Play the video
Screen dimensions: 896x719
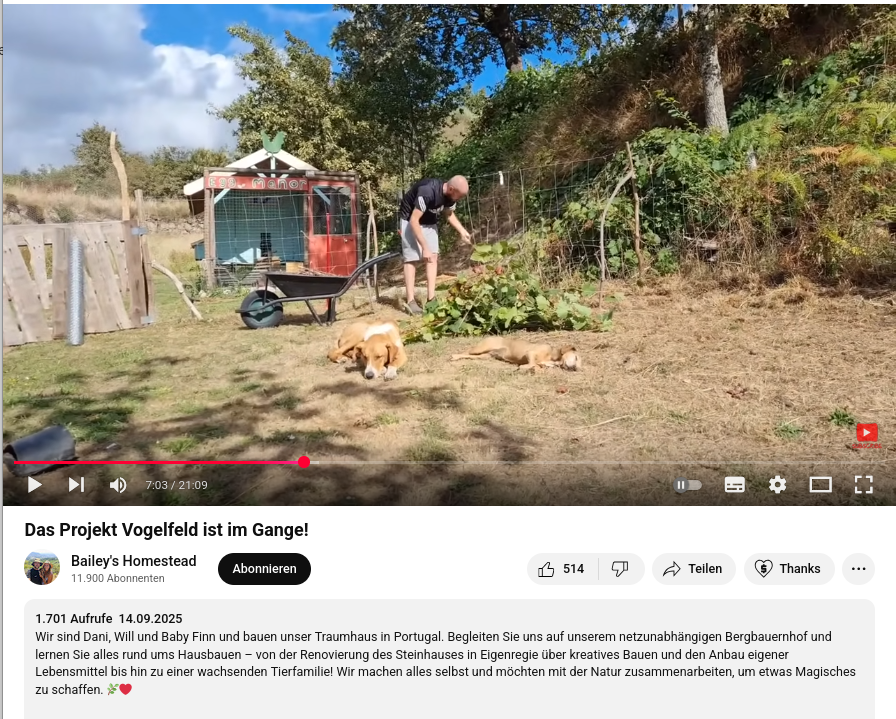click(x=34, y=485)
